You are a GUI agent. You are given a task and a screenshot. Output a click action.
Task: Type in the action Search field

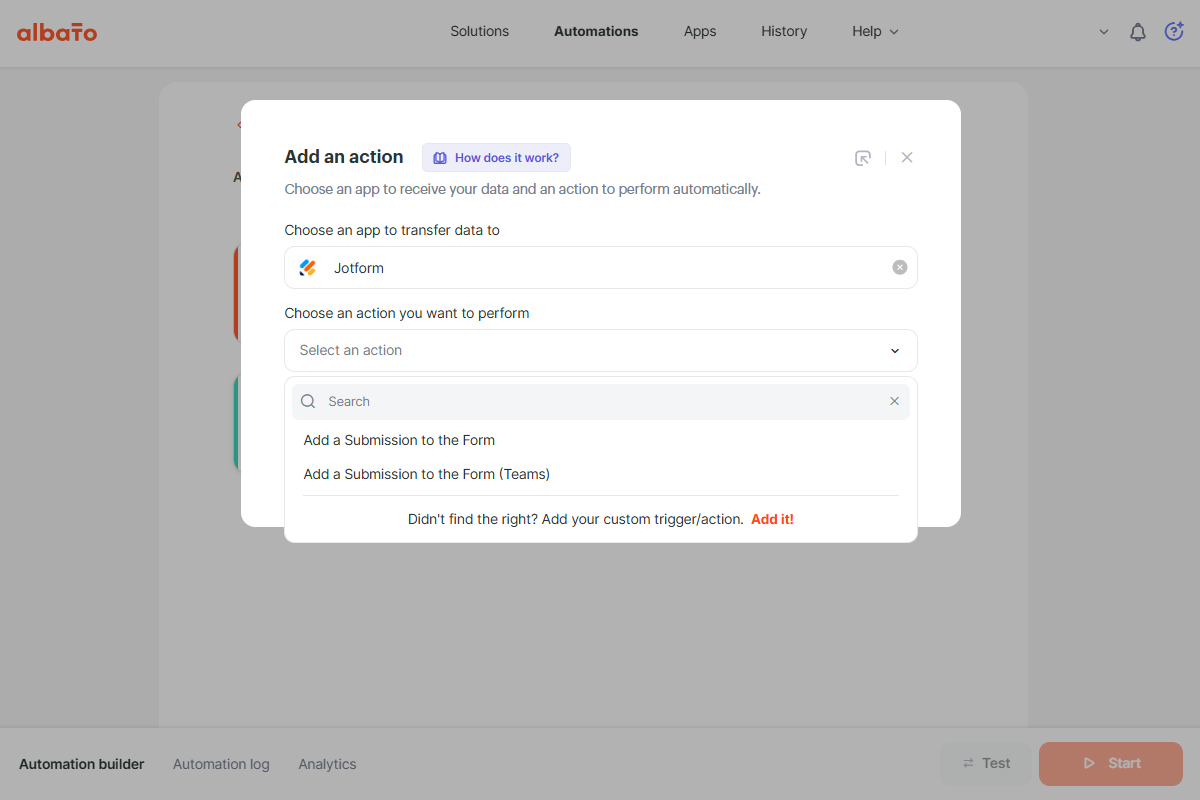tap(600, 401)
